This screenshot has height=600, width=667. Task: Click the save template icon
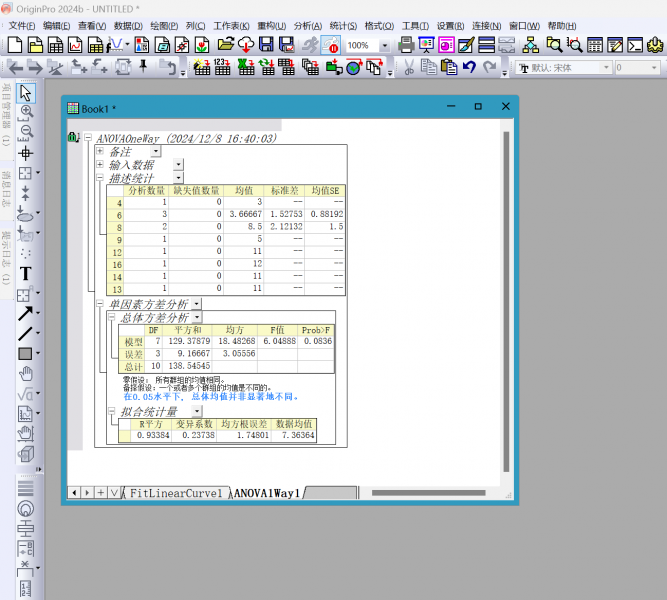click(286, 45)
